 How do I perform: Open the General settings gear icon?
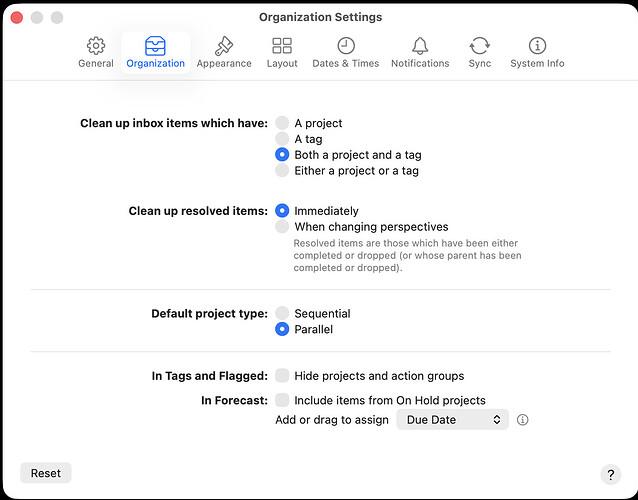(96, 46)
